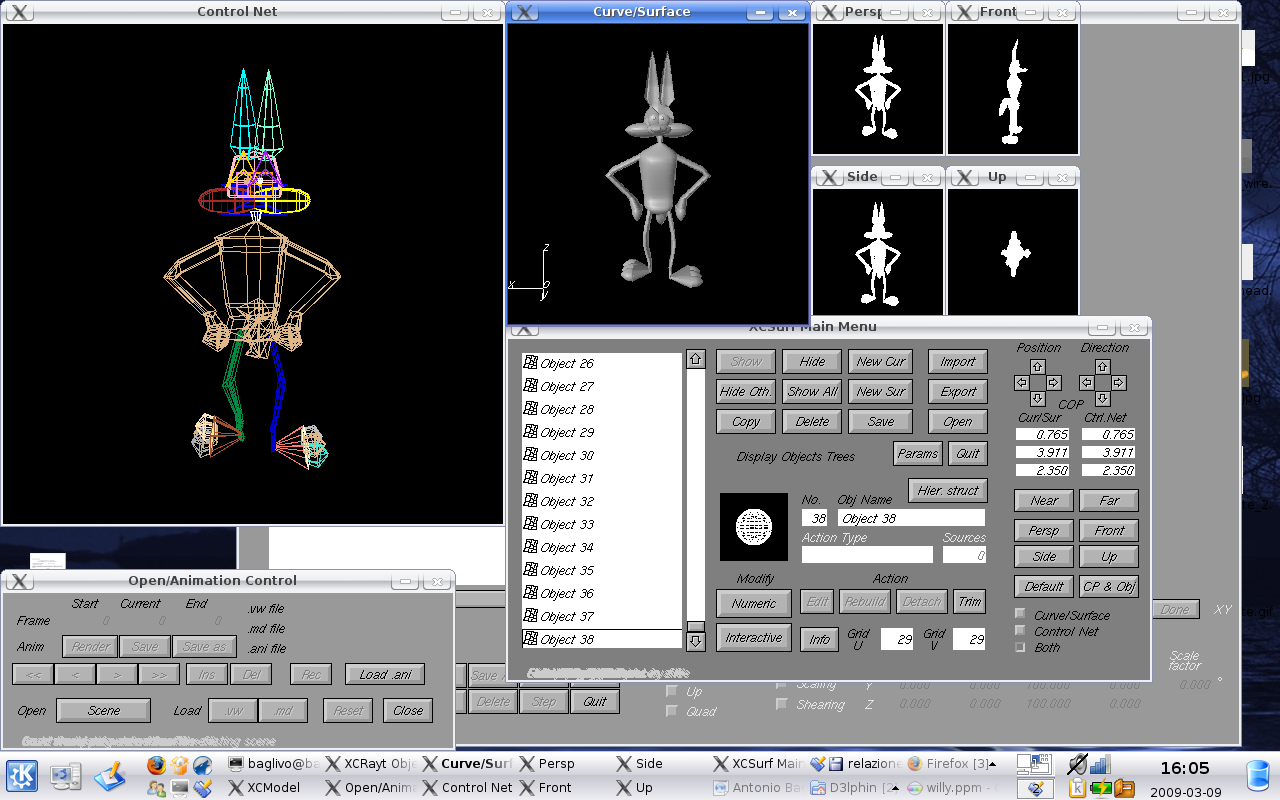Click the Hide button in XCSurf menu
The height and width of the screenshot is (800, 1280).
(812, 362)
